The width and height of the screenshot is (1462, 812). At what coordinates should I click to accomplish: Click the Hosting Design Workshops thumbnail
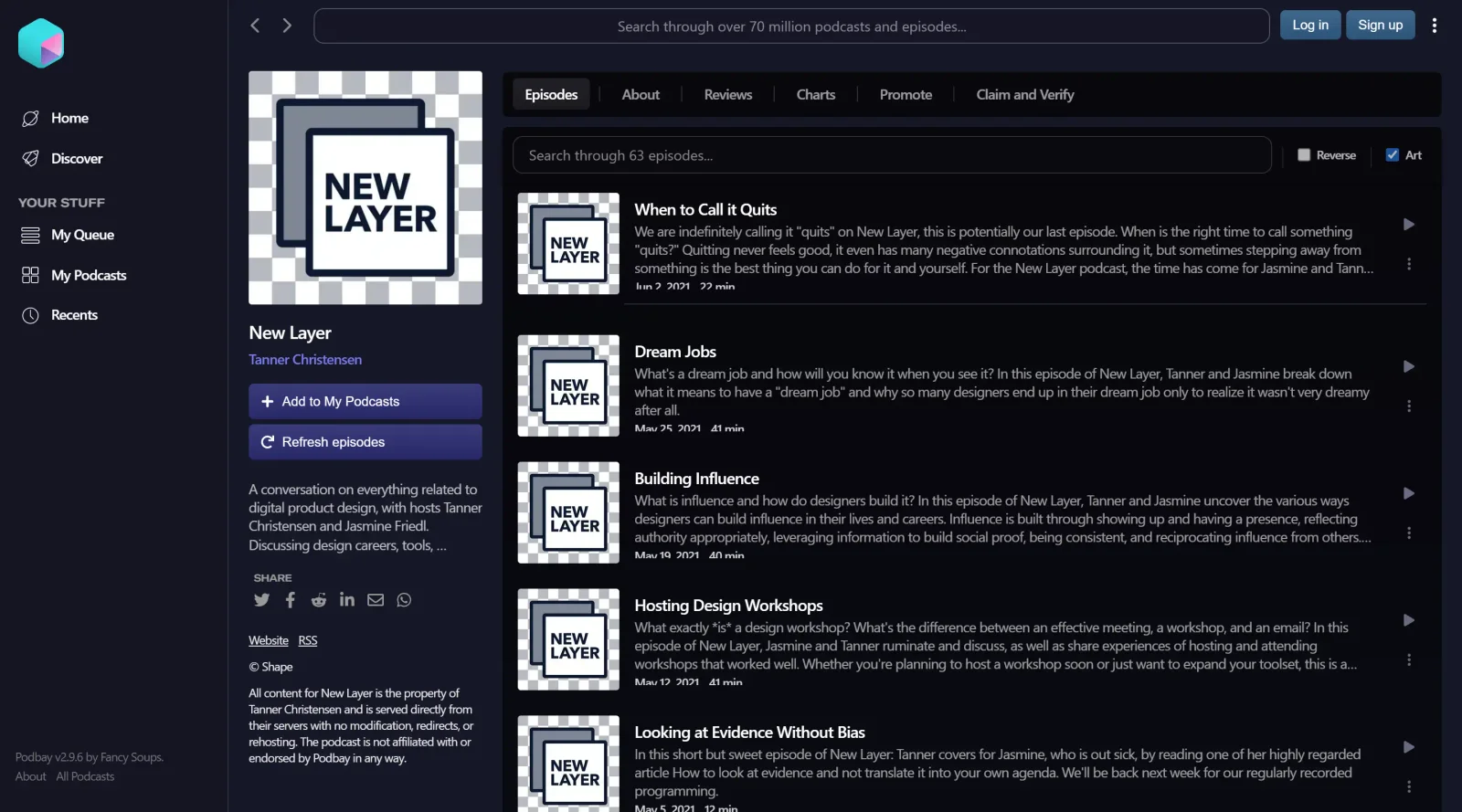(x=568, y=639)
